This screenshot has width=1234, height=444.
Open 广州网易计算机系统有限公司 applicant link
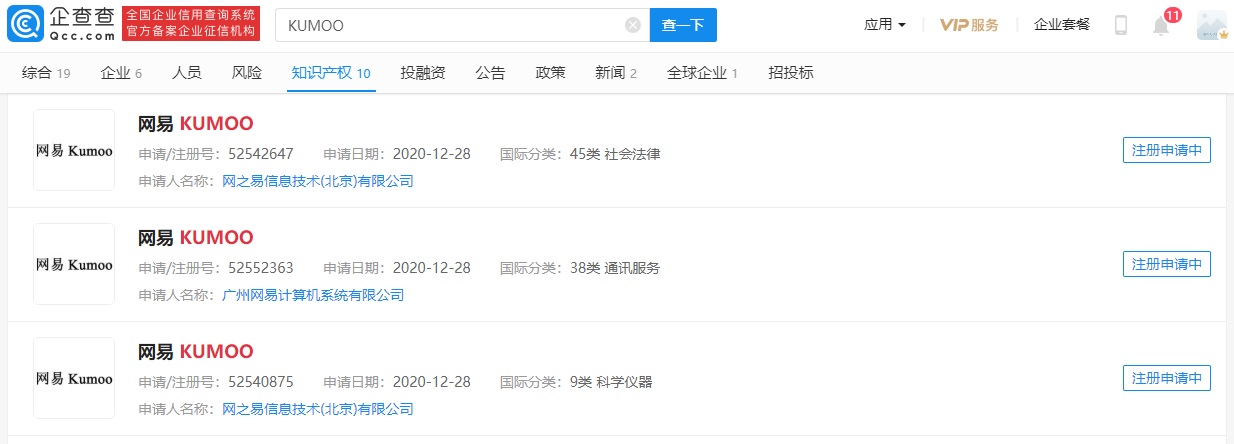click(313, 295)
